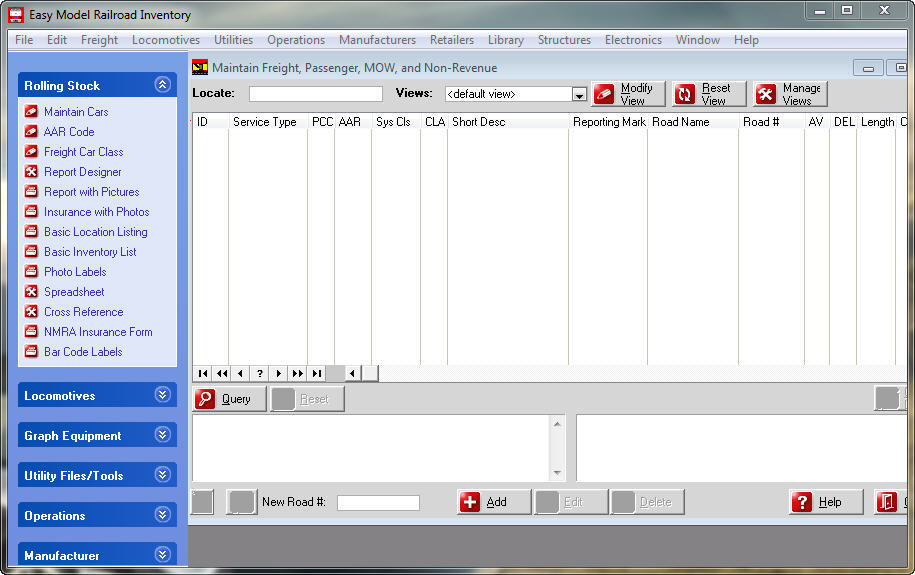
Task: Open the Freight menu
Action: coord(99,40)
